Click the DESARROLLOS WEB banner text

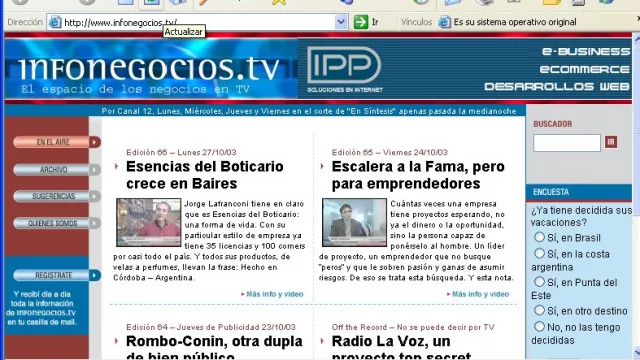tap(557, 87)
